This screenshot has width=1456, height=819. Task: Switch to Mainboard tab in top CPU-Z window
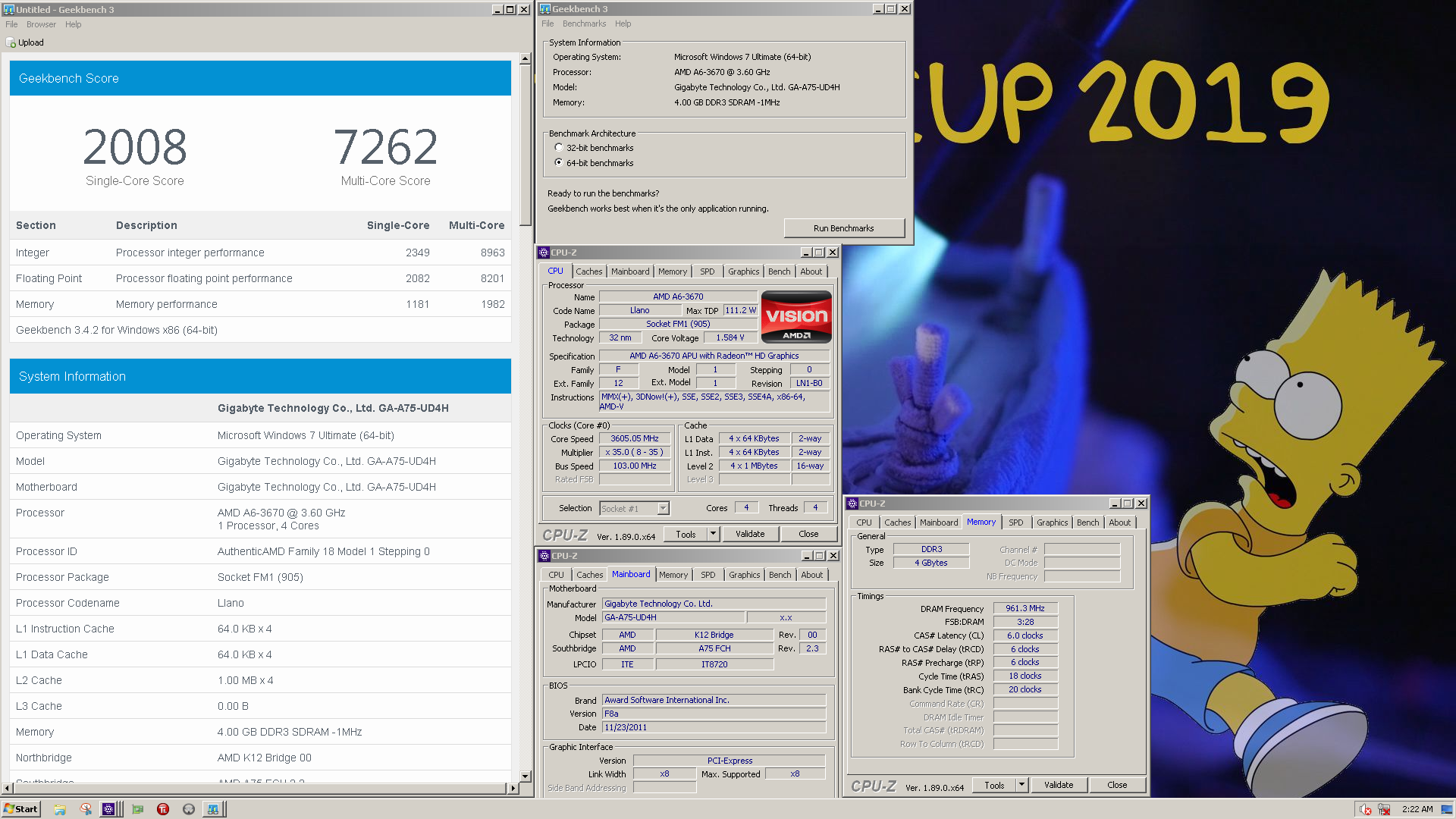coord(630,271)
